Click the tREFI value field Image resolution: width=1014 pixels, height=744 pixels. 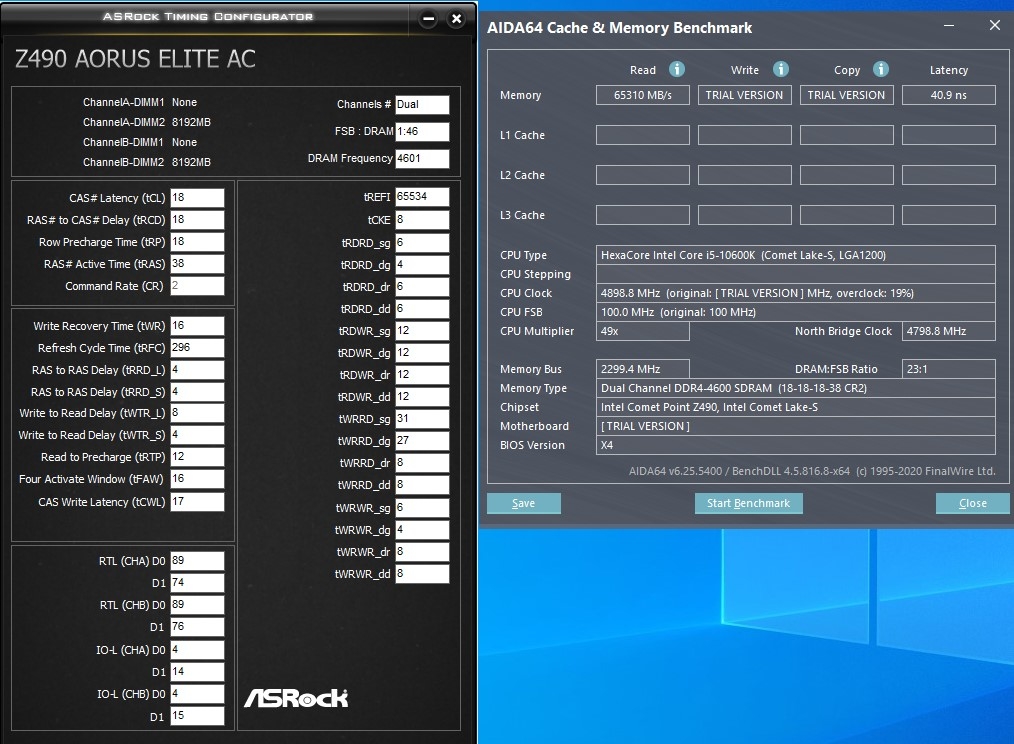422,197
